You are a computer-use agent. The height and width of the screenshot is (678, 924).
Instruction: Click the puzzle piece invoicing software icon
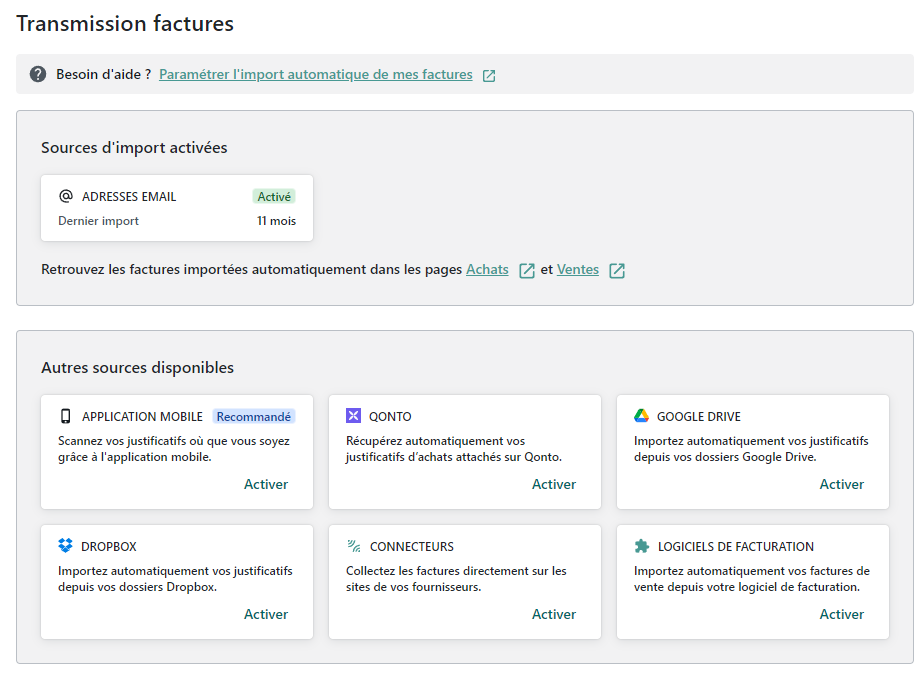641,546
